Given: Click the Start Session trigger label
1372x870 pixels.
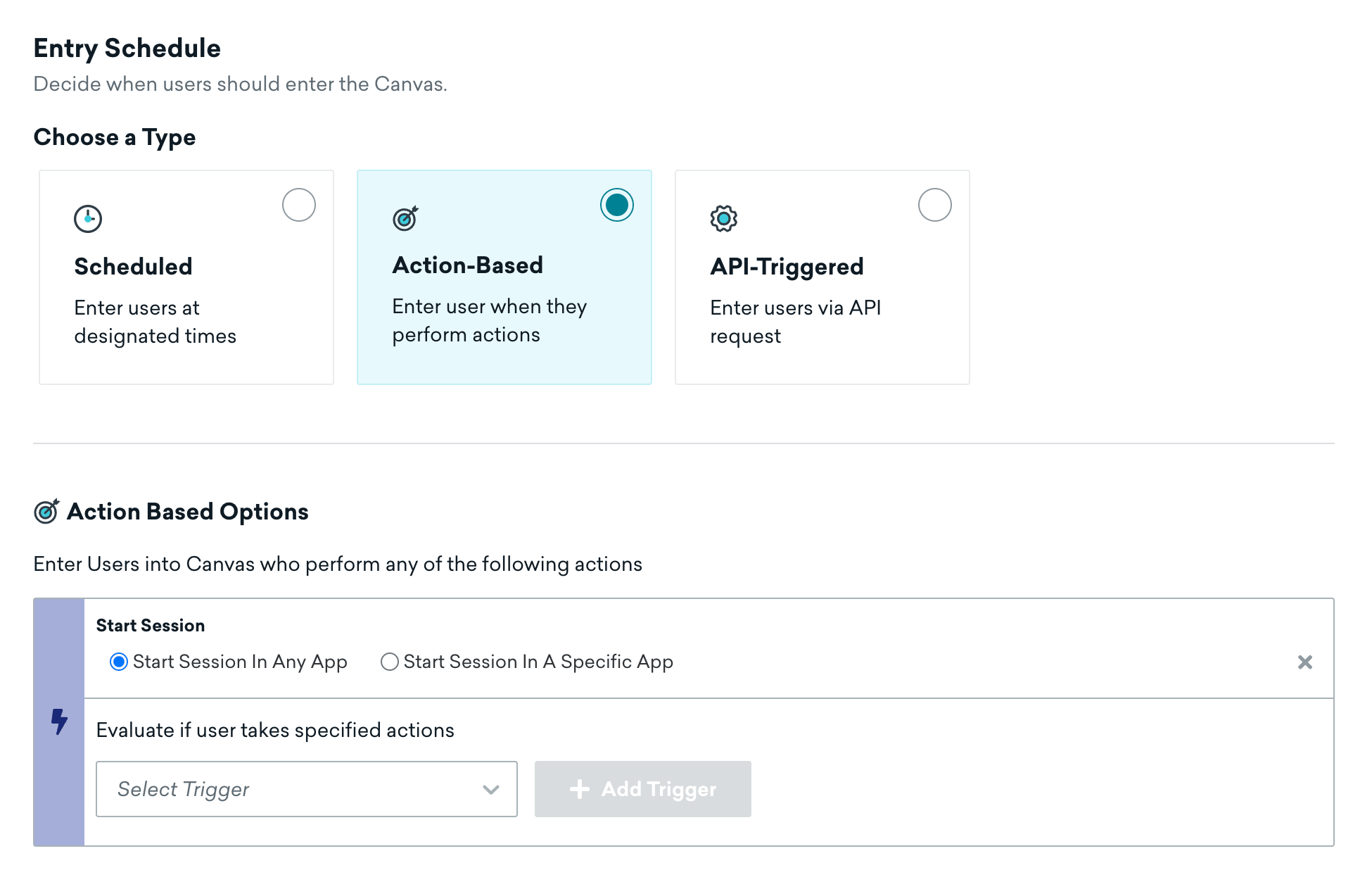Looking at the screenshot, I should [151, 625].
